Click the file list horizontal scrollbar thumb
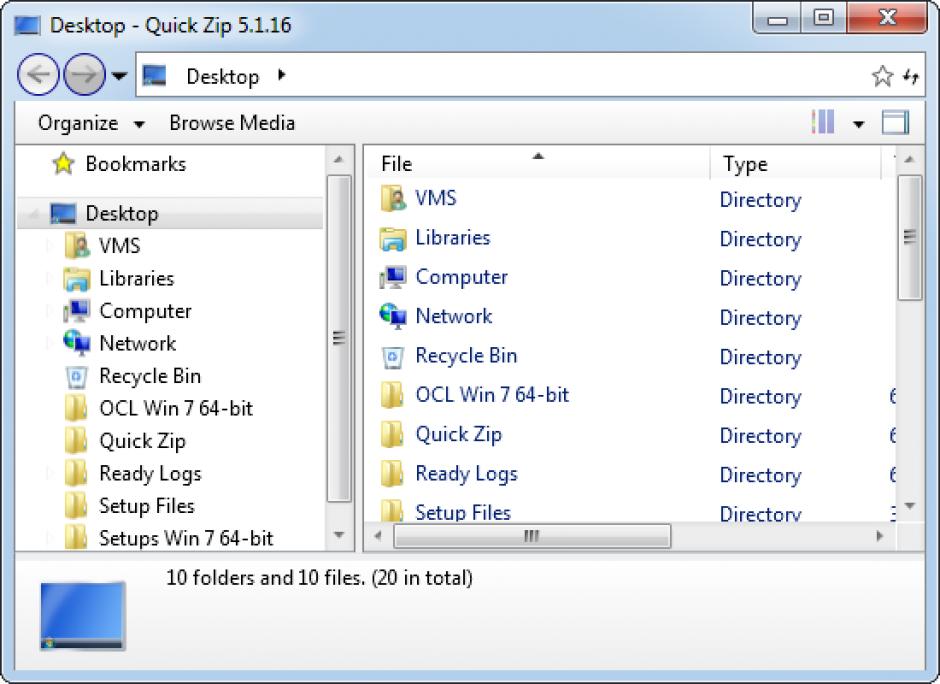Image resolution: width=940 pixels, height=684 pixels. coord(532,536)
